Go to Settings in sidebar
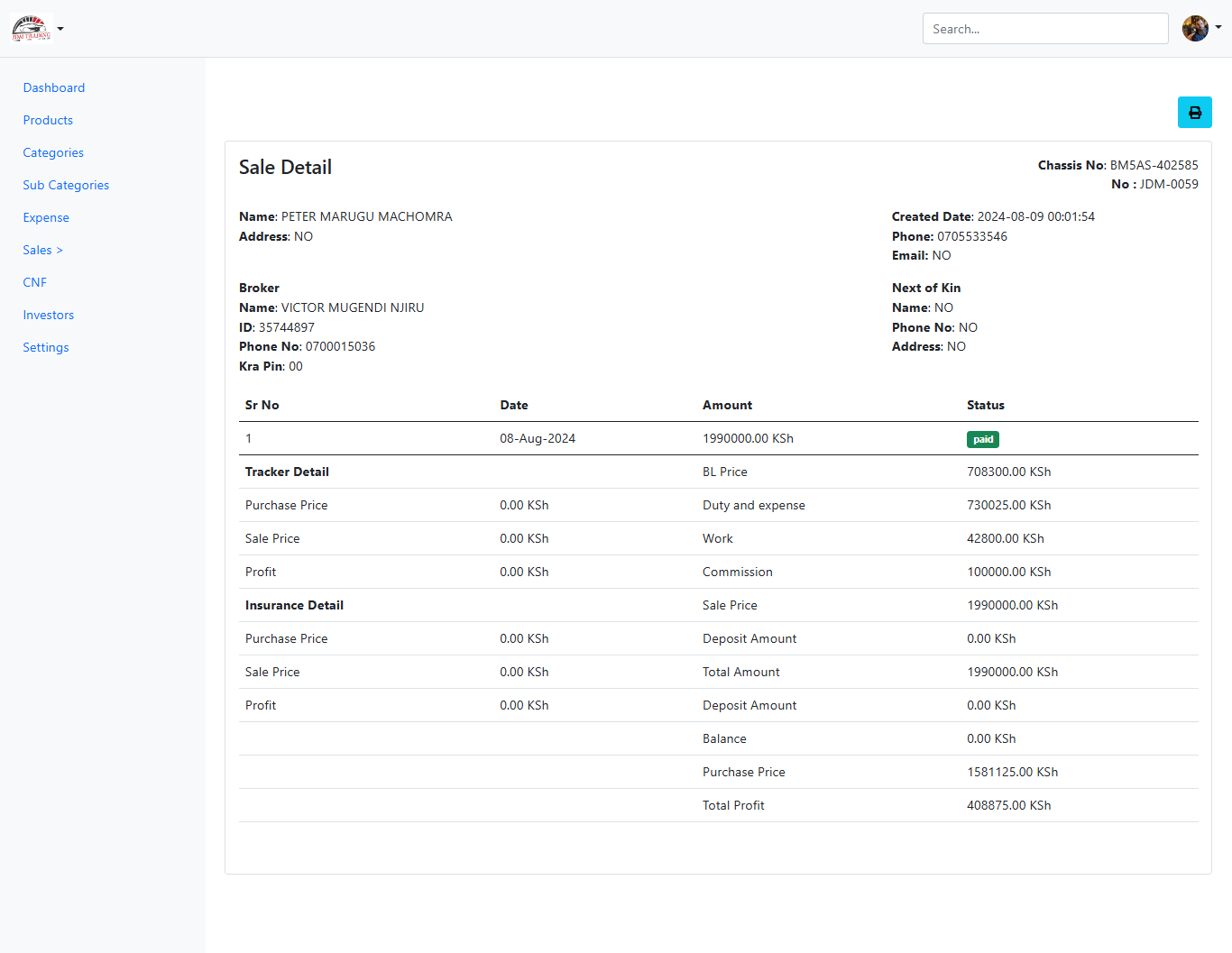Viewport: 1232px width, 953px height. [46, 347]
